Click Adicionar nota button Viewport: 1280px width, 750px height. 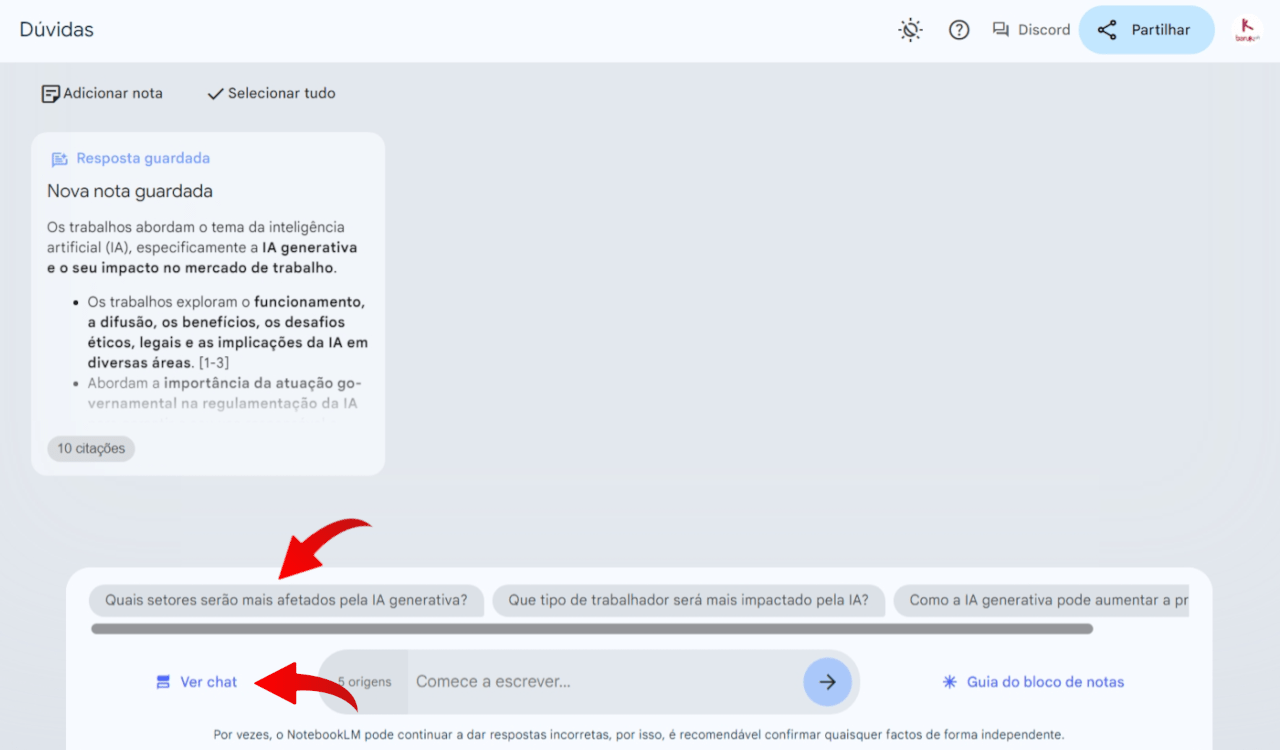pos(102,93)
